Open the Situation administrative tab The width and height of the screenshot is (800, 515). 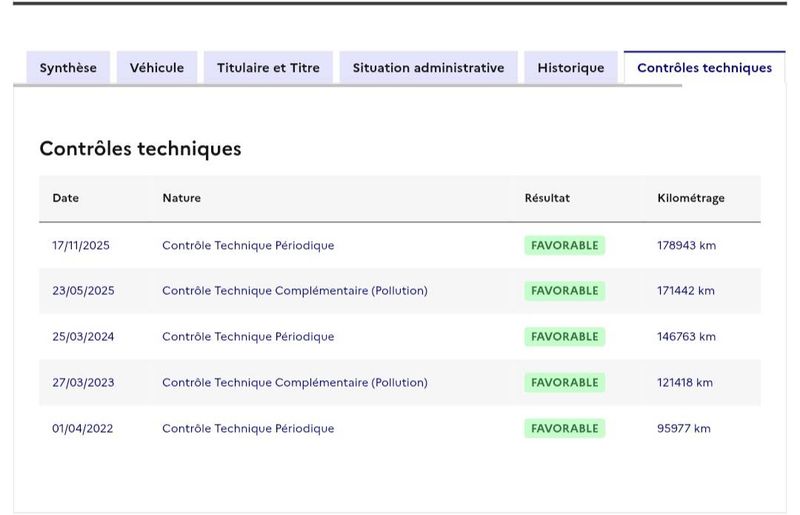click(x=429, y=67)
